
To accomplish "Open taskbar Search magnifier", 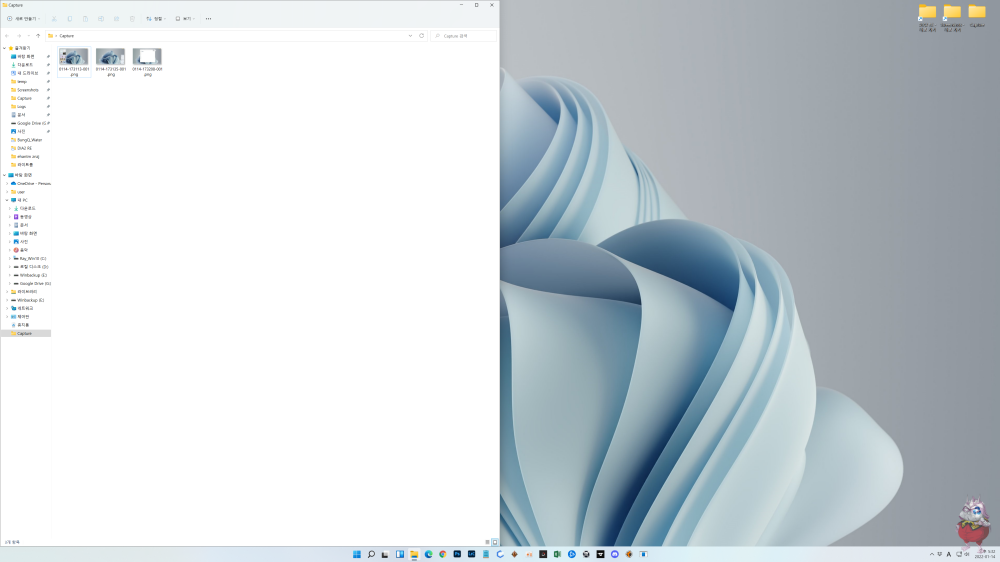I will [371, 554].
